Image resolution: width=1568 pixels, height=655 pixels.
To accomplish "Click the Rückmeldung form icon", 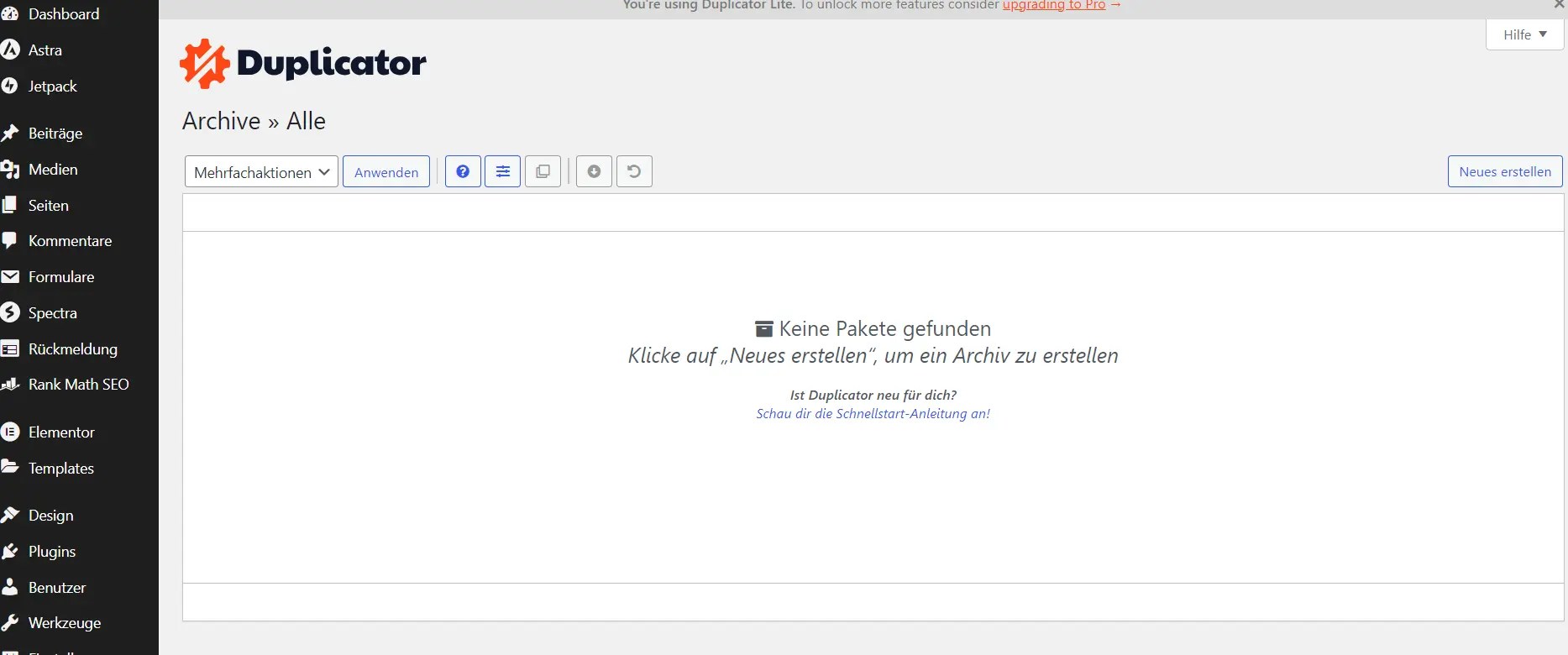I will pos(9,348).
